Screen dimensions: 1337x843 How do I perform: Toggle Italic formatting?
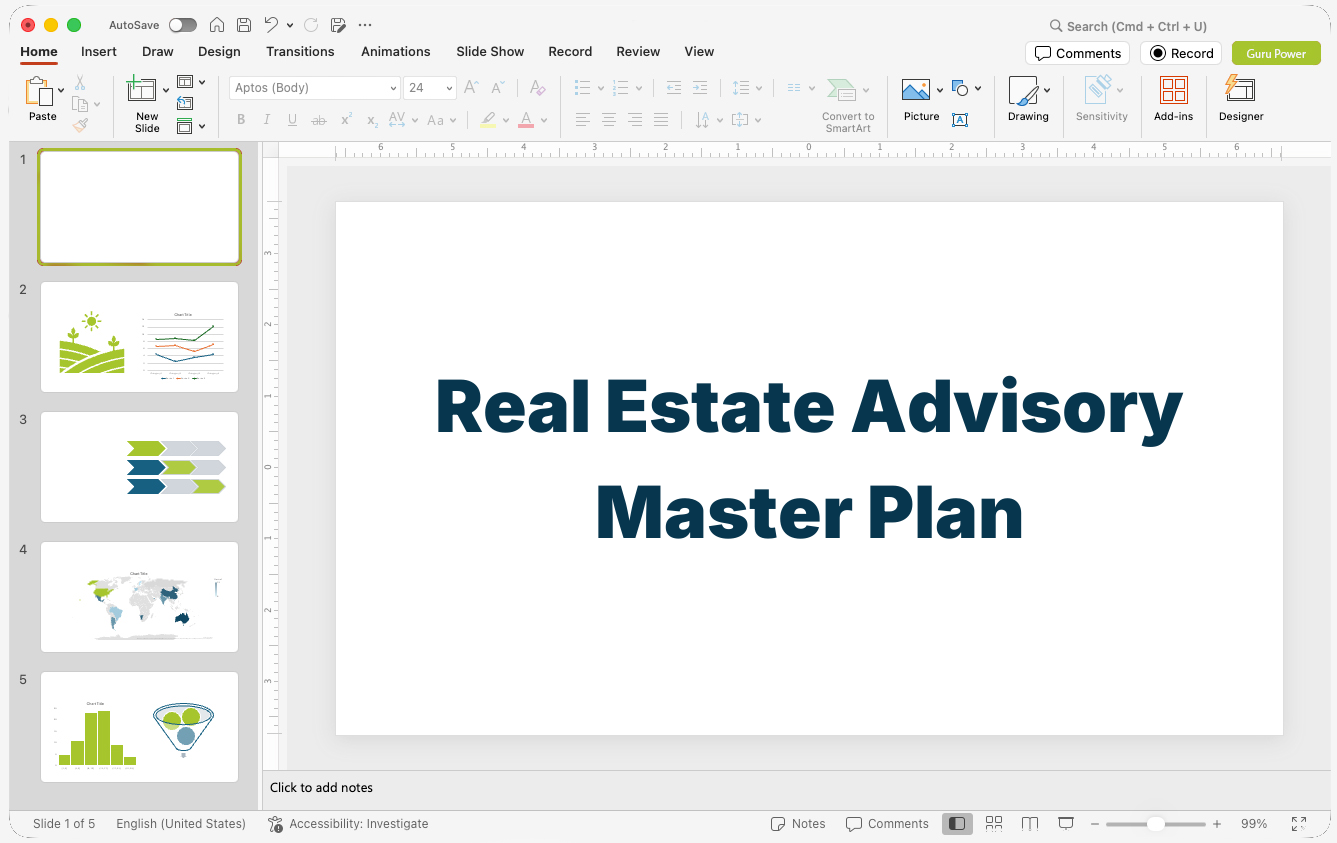266,120
